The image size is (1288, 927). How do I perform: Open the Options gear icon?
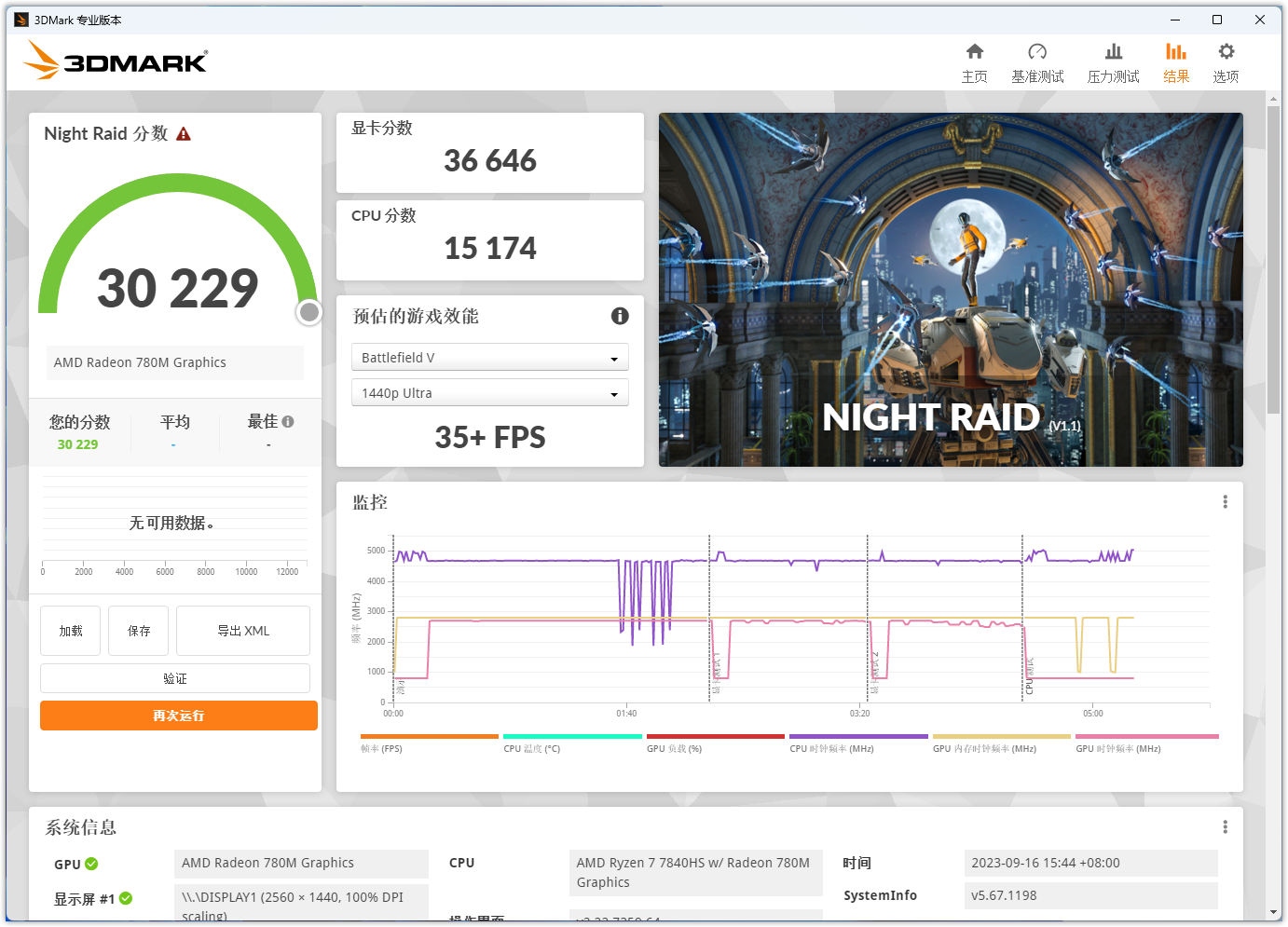point(1226,52)
